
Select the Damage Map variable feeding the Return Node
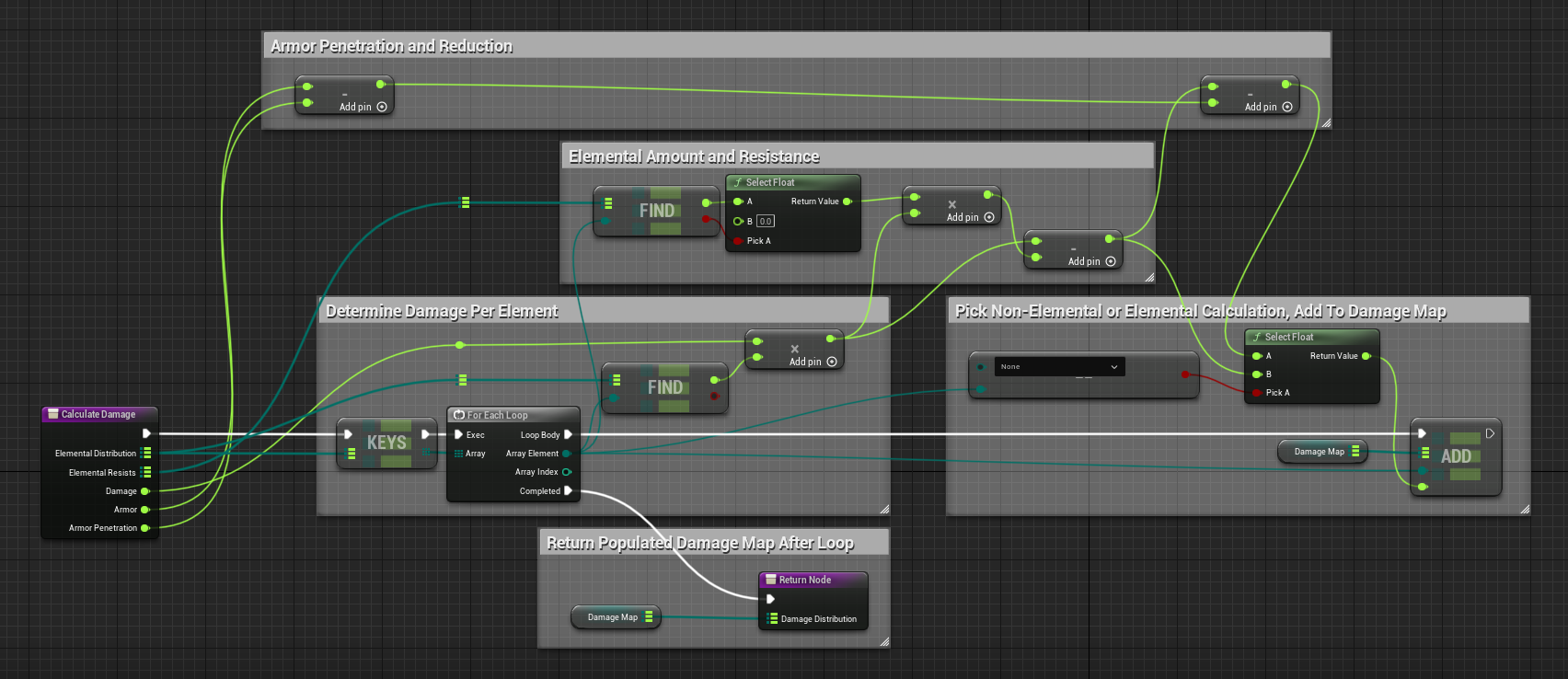point(613,617)
